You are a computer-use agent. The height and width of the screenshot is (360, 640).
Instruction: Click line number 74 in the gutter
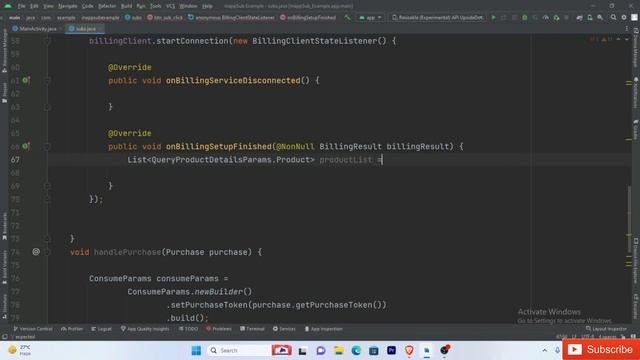pyautogui.click(x=15, y=252)
